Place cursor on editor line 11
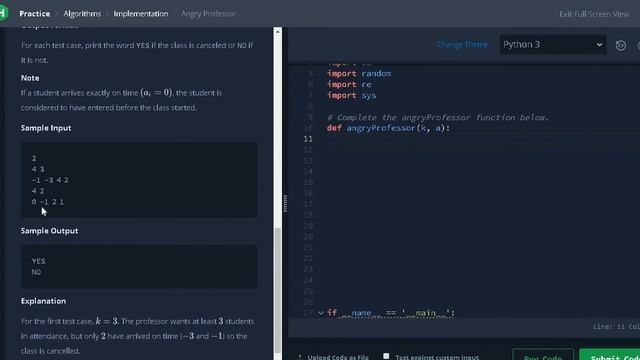The width and height of the screenshot is (640, 360). point(482,139)
